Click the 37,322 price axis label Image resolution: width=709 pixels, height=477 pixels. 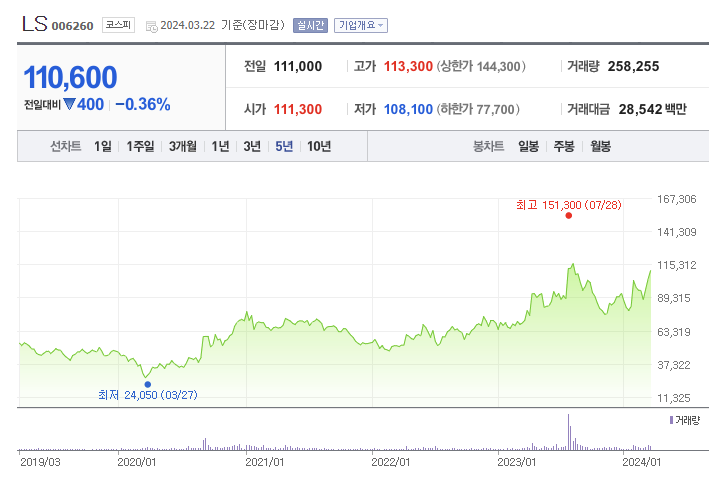coord(674,365)
